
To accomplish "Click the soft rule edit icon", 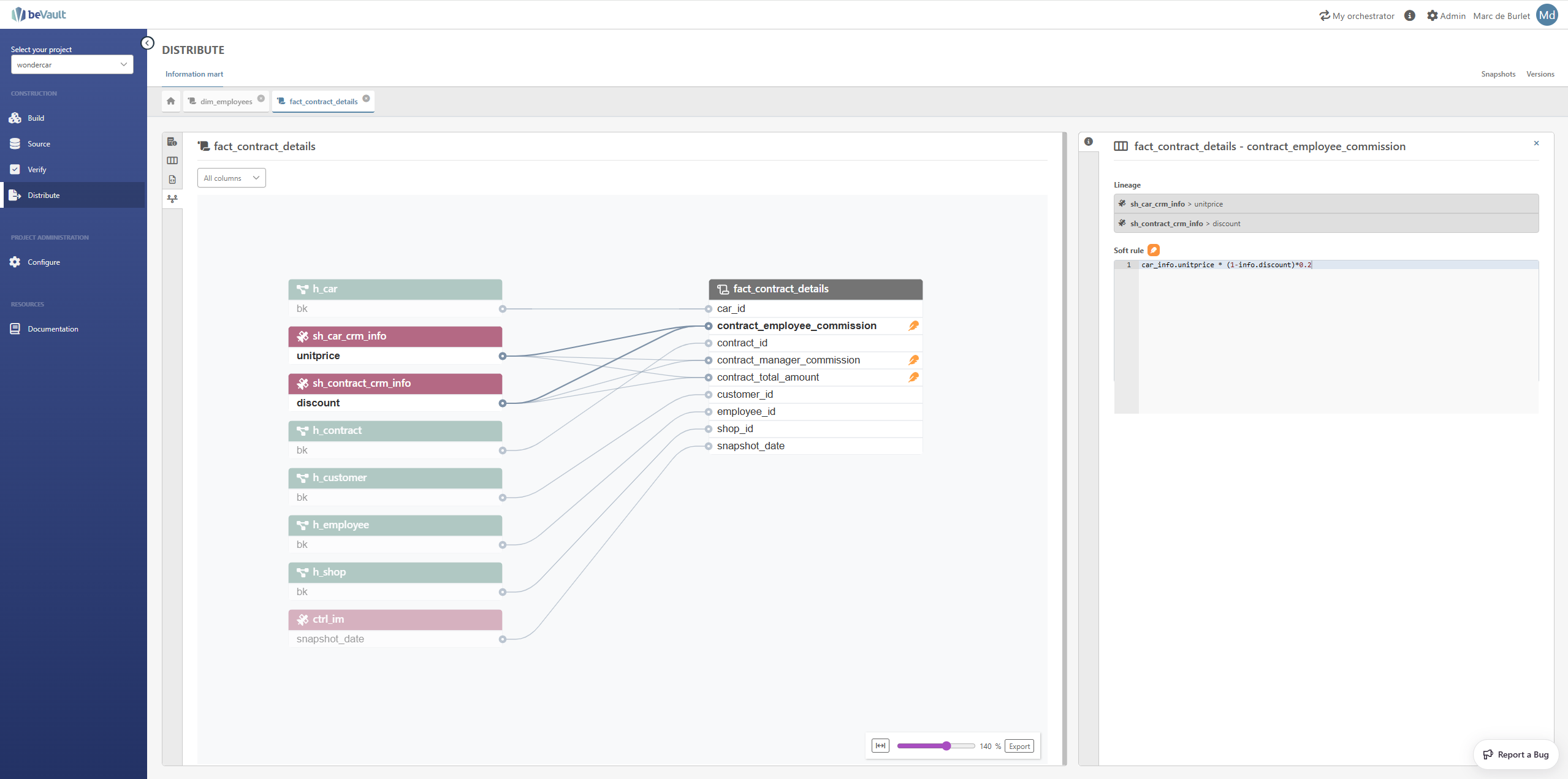I will [1153, 250].
